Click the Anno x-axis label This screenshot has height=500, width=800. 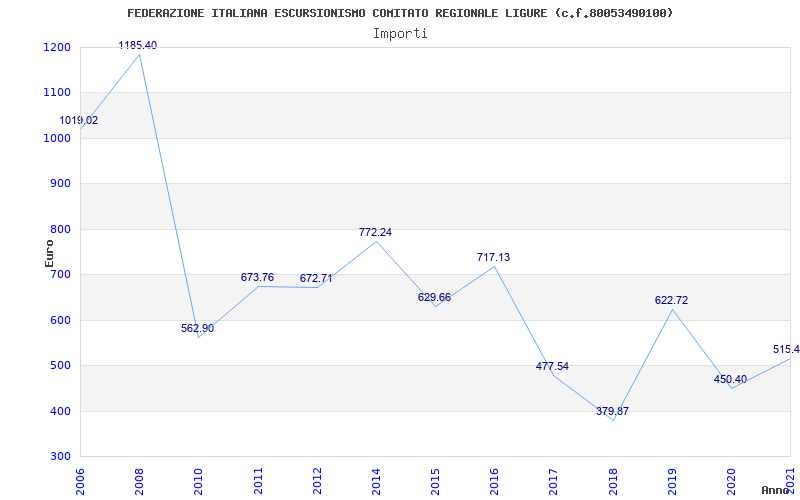click(778, 490)
